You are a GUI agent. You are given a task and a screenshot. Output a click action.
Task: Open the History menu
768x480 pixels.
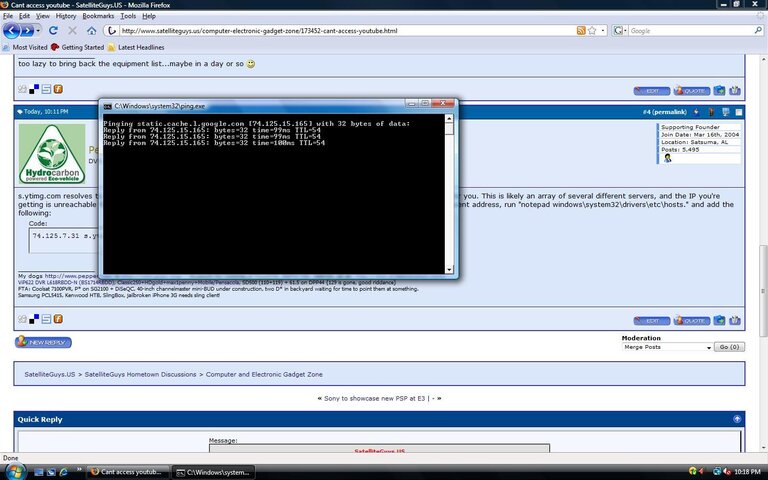tap(66, 16)
